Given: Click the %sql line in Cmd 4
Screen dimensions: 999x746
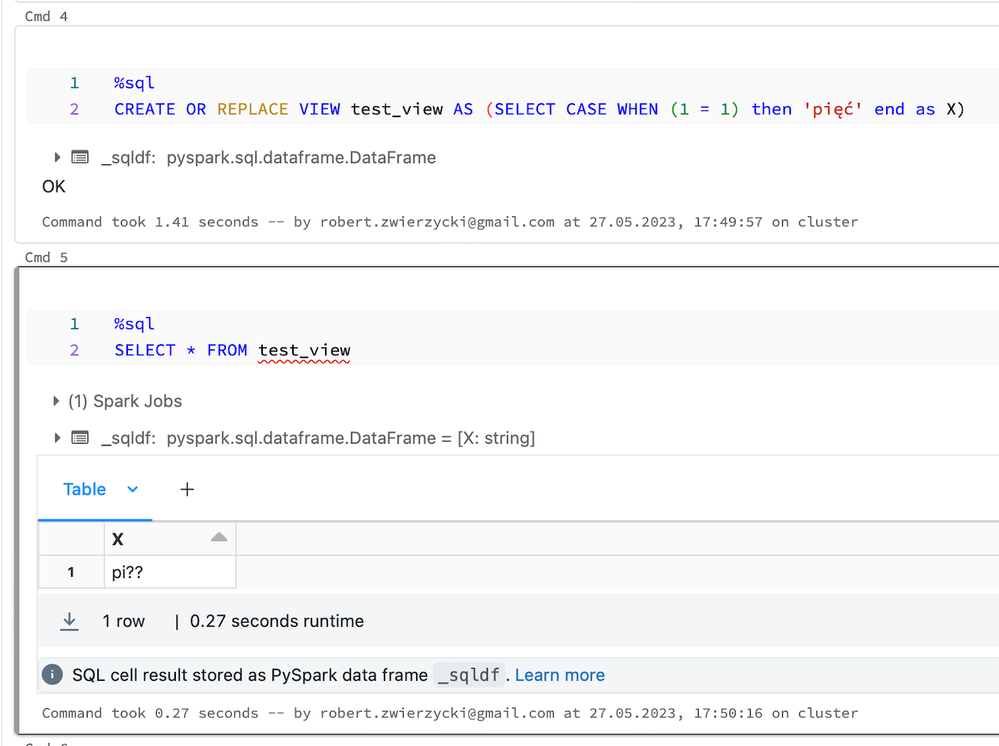Looking at the screenshot, I should [x=134, y=83].
